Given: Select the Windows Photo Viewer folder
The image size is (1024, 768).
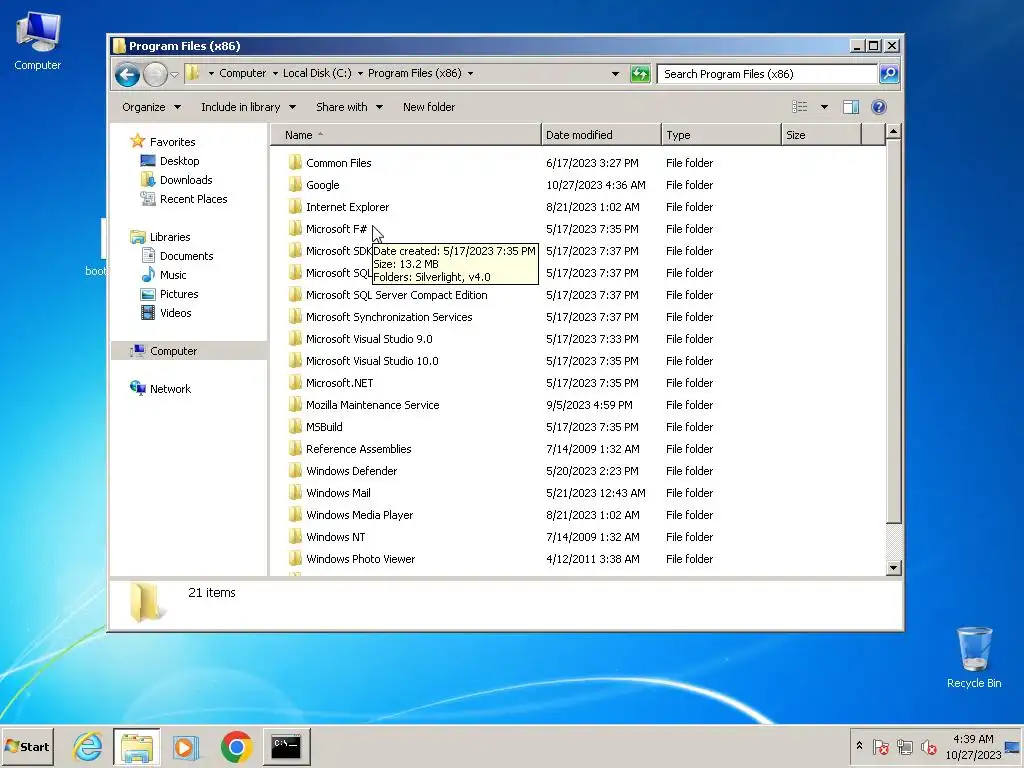Looking at the screenshot, I should tap(360, 559).
